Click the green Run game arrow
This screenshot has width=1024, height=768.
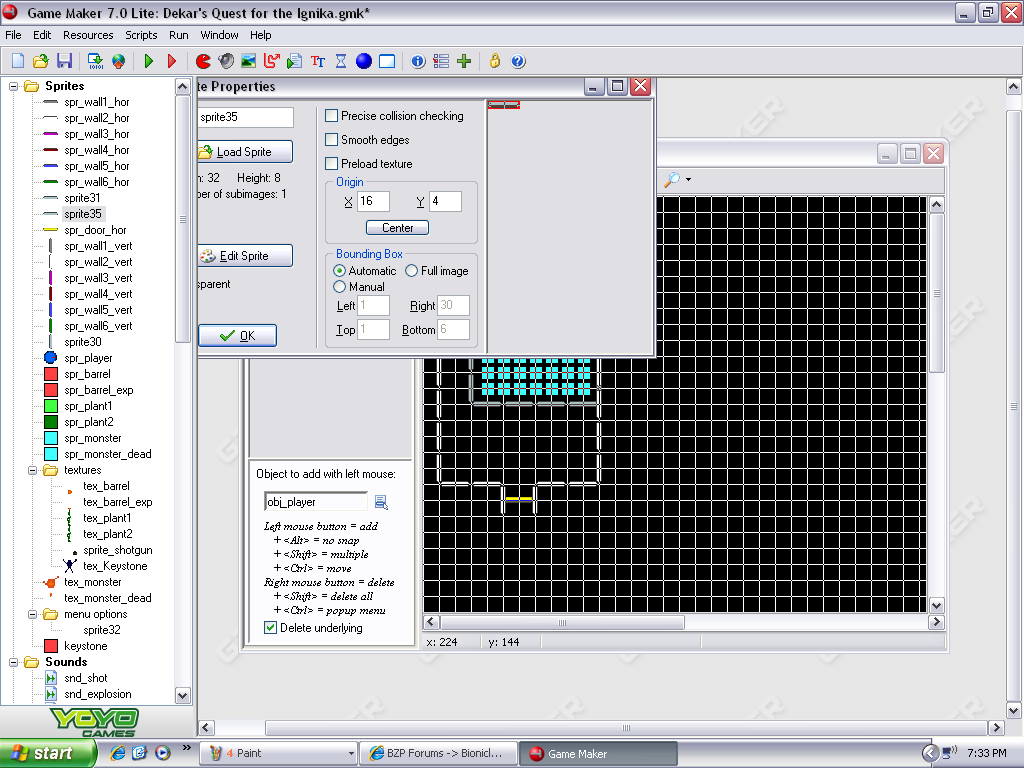pos(149,61)
